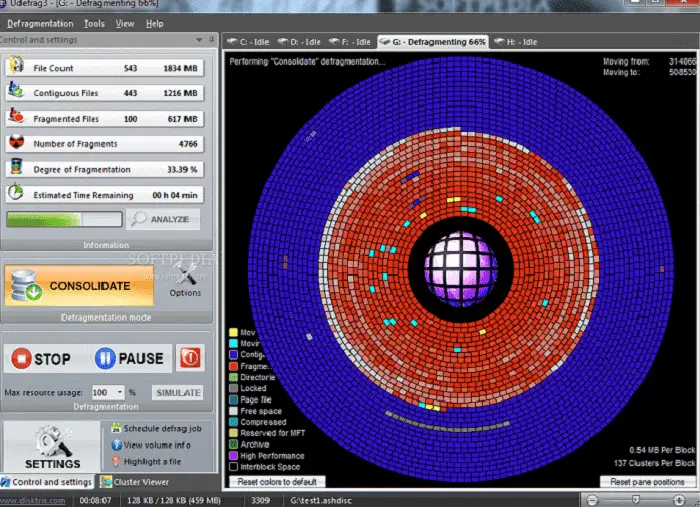Image resolution: width=700 pixels, height=507 pixels.
Task: Click the cyan legend color swatch
Action: click(x=233, y=344)
